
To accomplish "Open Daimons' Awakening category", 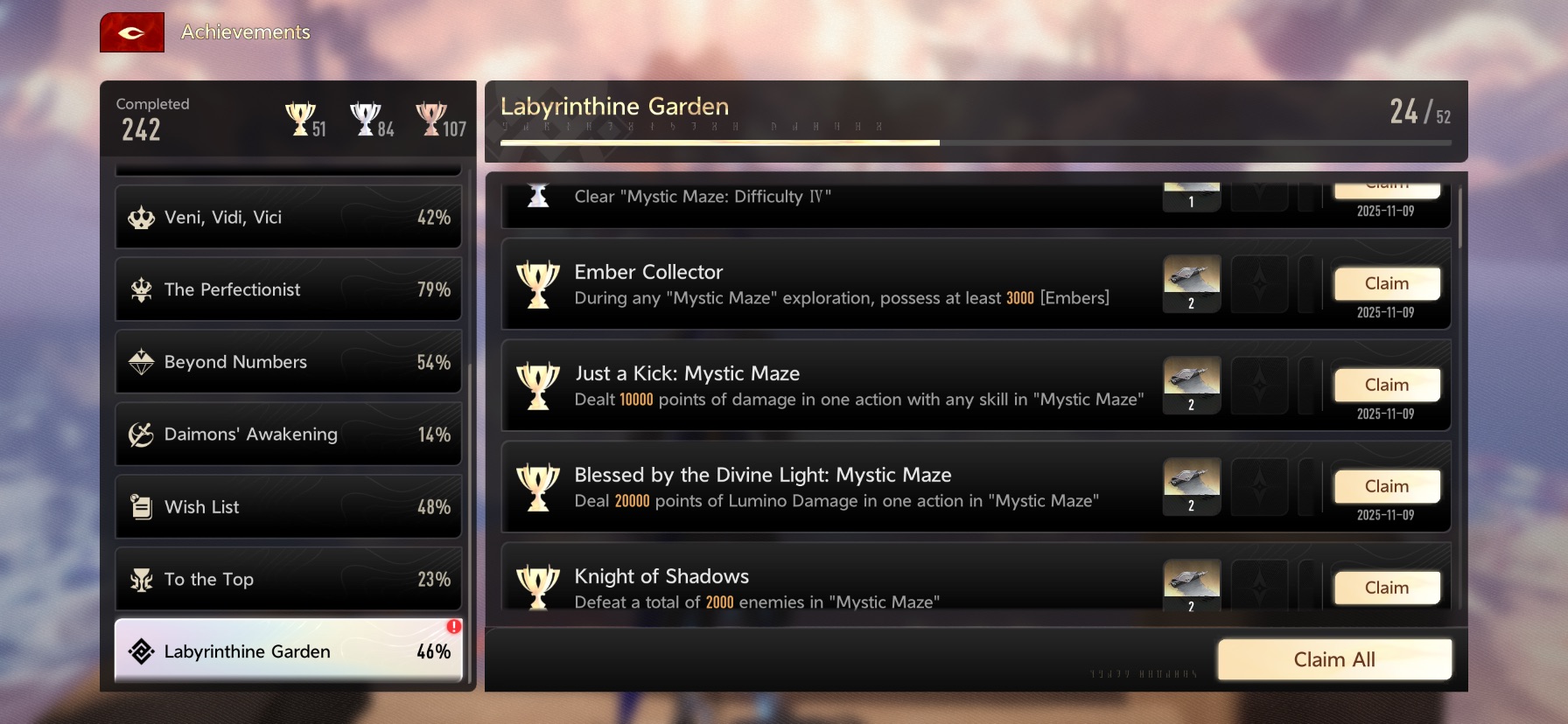I will click(288, 435).
